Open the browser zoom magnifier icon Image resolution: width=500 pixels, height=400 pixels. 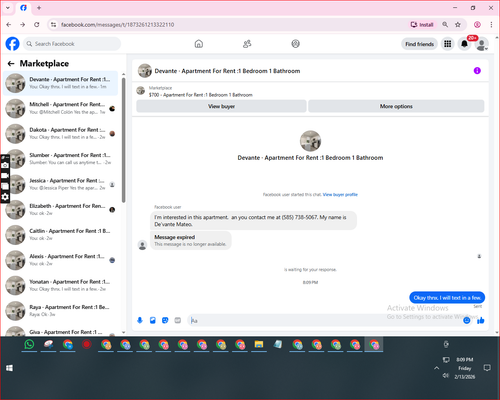coord(445,25)
